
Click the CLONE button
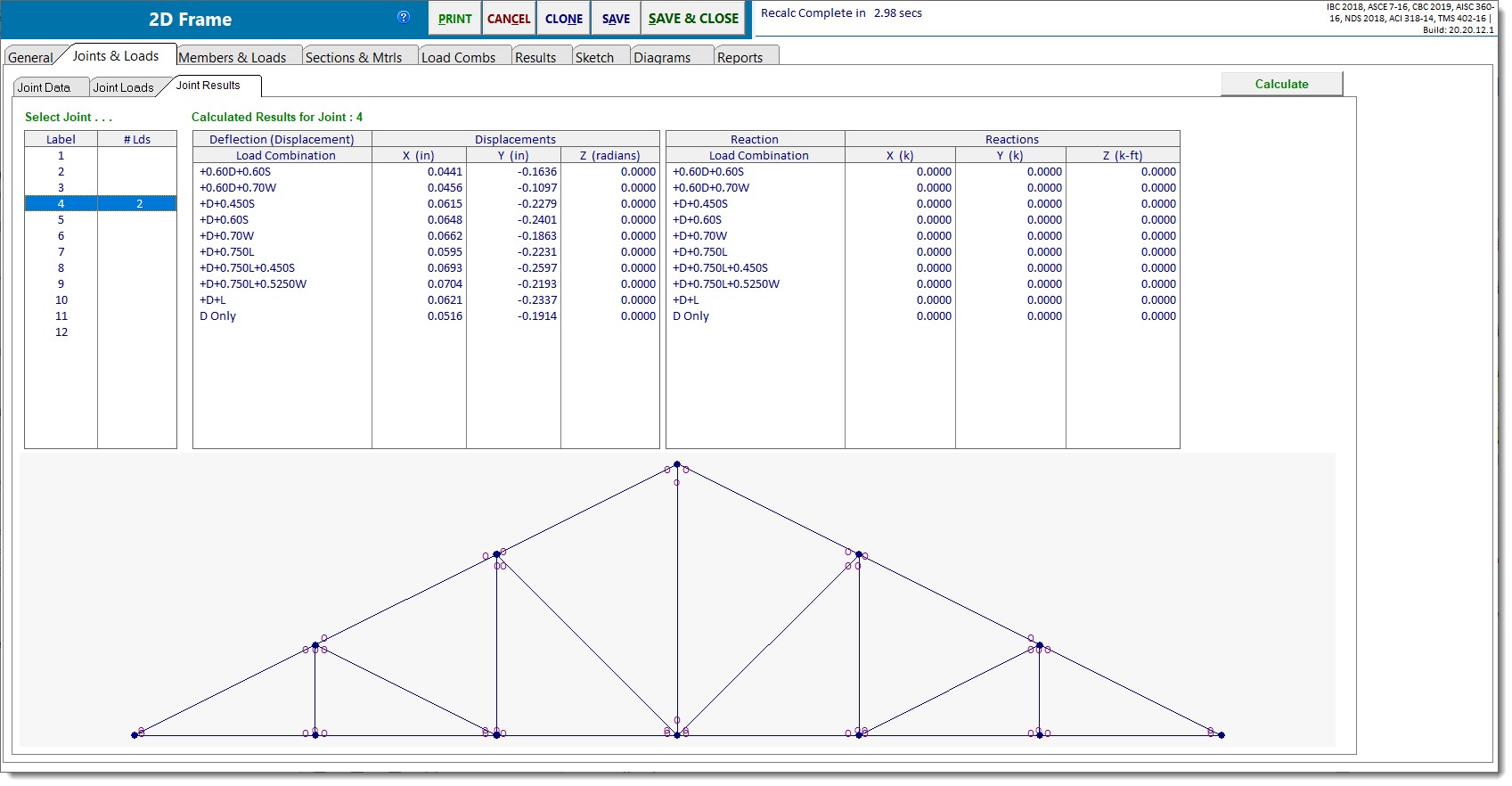click(564, 19)
